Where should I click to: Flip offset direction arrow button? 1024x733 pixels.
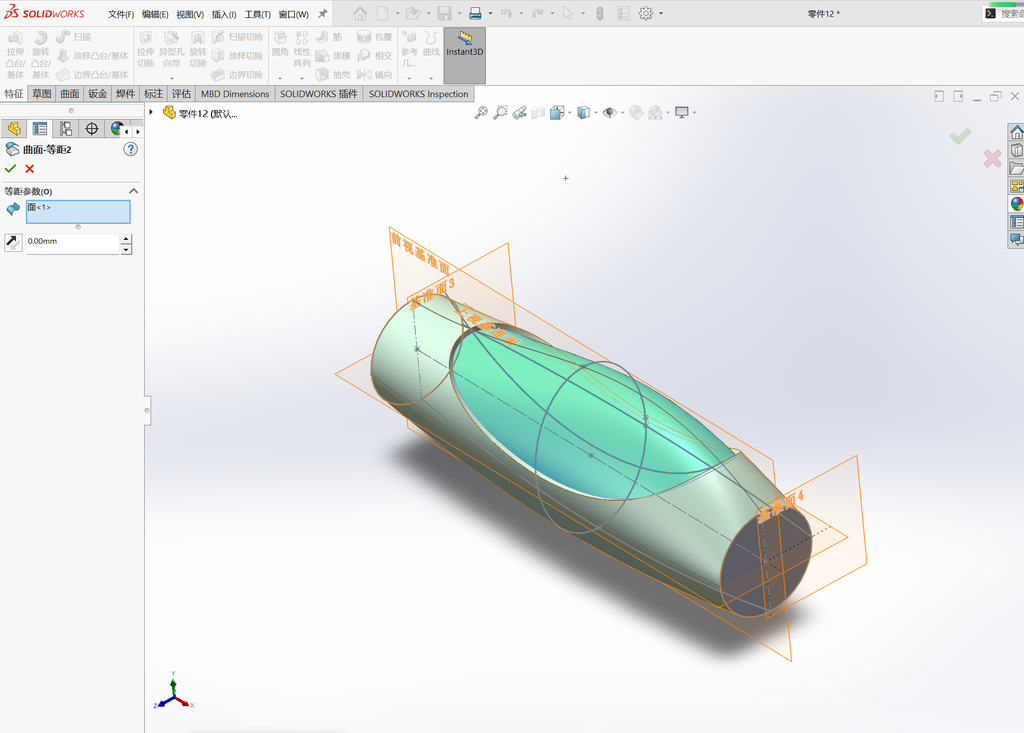[x=13, y=242]
